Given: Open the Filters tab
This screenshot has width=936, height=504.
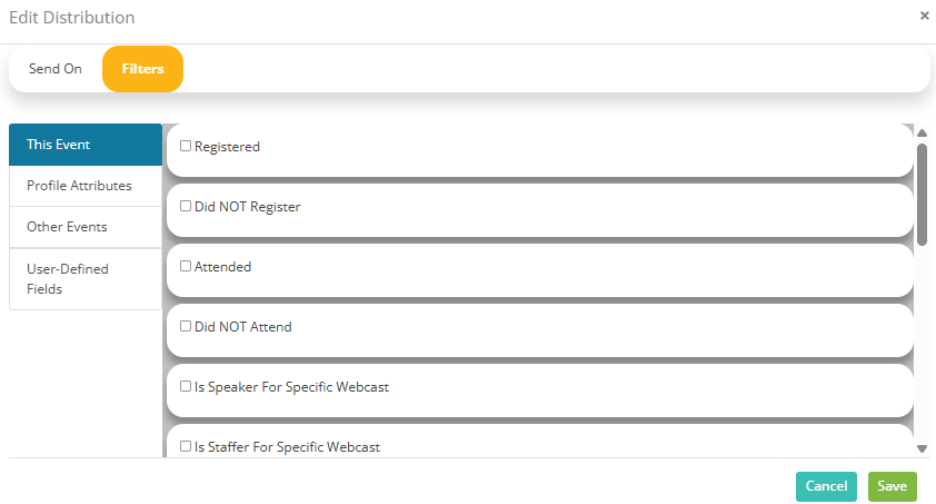Looking at the screenshot, I should tap(143, 69).
